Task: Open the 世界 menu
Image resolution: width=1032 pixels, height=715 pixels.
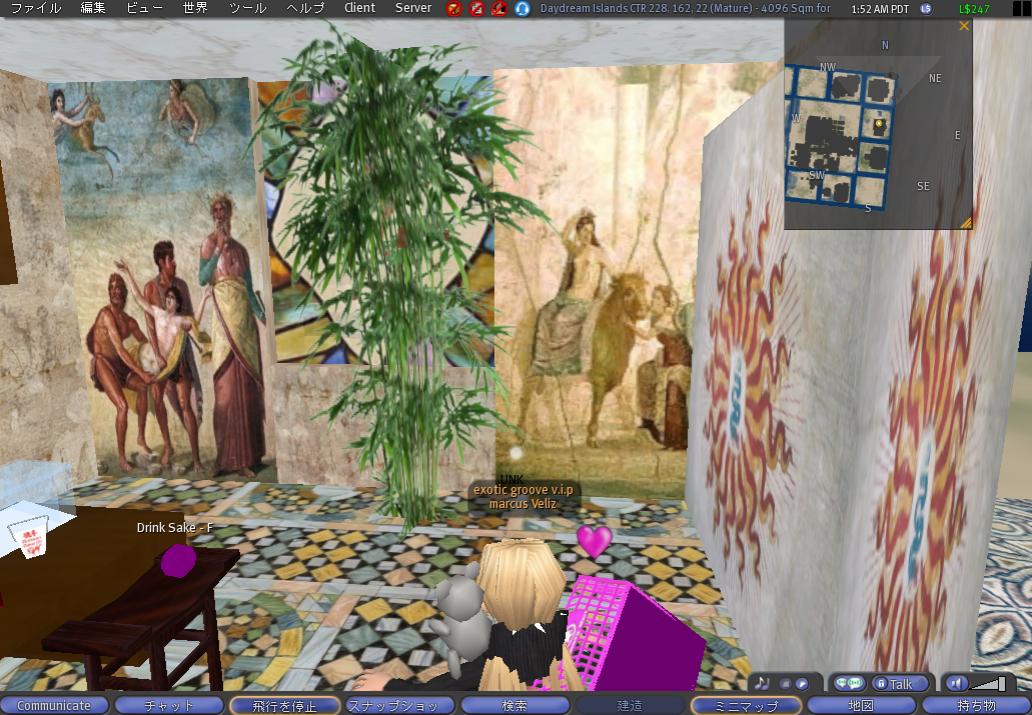Action: click(195, 8)
